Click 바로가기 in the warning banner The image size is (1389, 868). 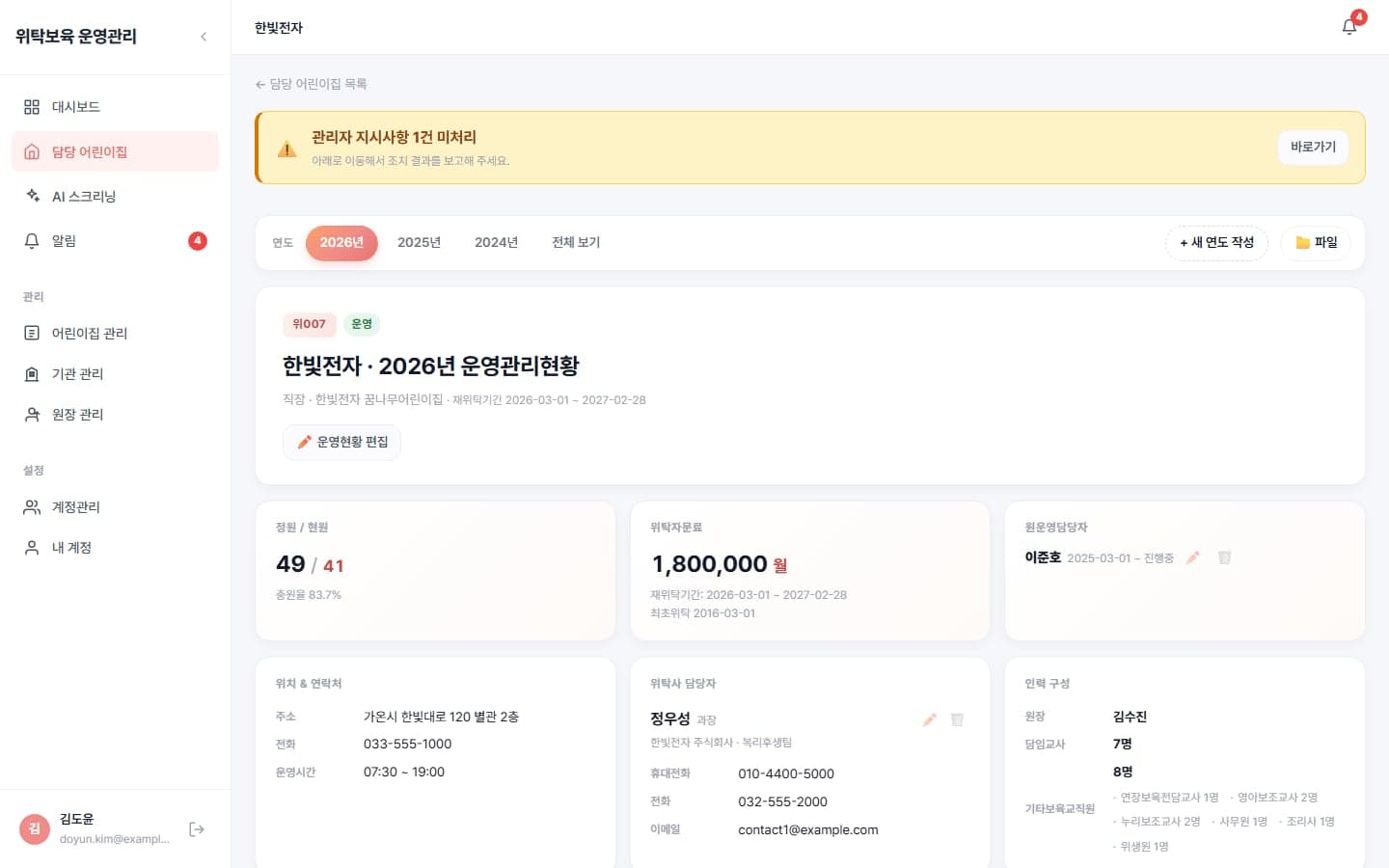tap(1313, 147)
